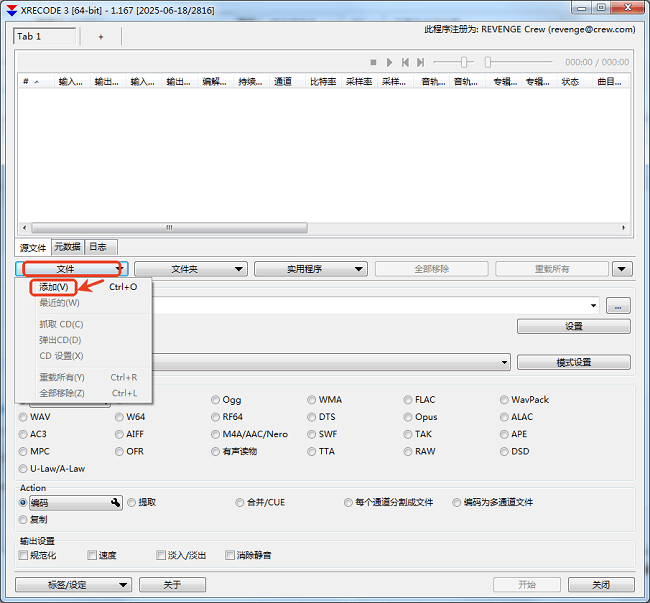Enable the 淡入/淡出 checkbox
Screen dimensions: 650x603
coord(181,555)
